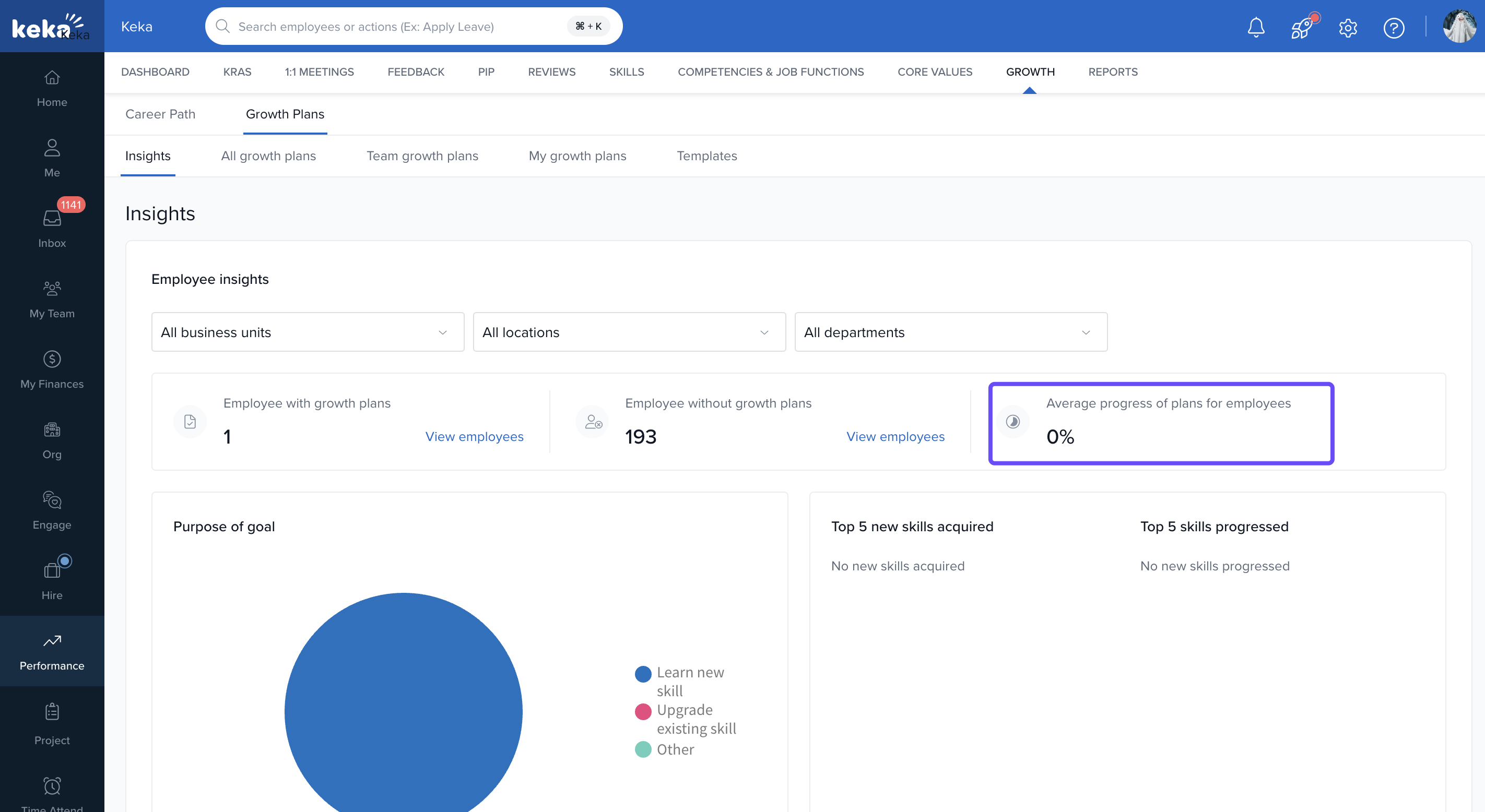Open the notifications bell icon
This screenshot has width=1485, height=812.
1256,27
